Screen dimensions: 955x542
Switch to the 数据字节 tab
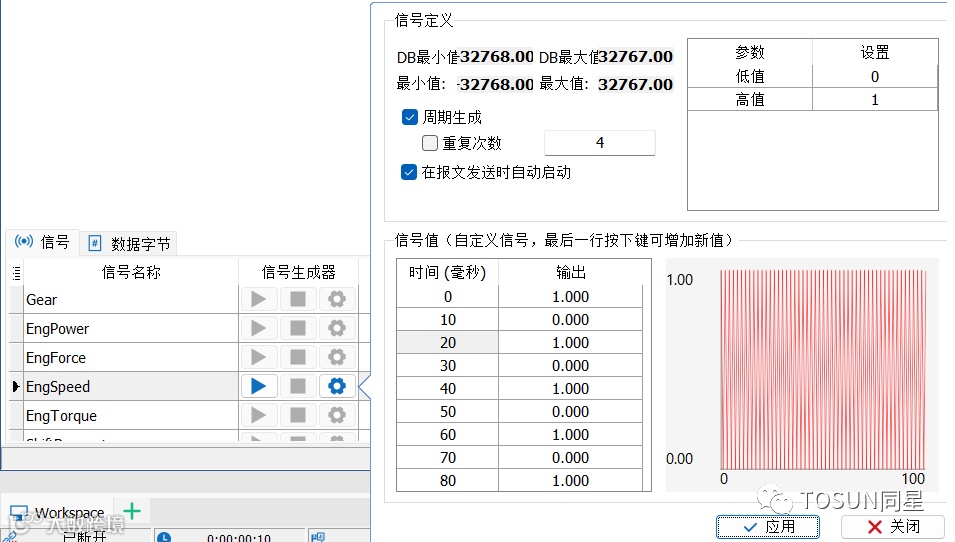pyautogui.click(x=129, y=244)
